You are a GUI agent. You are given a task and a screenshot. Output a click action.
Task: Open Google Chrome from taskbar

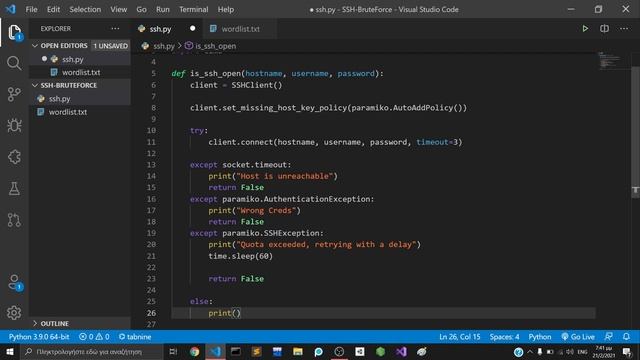tap(194, 351)
